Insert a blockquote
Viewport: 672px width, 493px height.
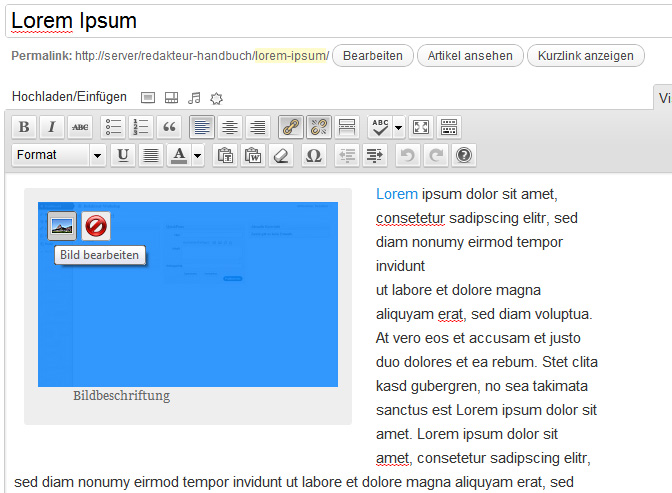(x=169, y=127)
